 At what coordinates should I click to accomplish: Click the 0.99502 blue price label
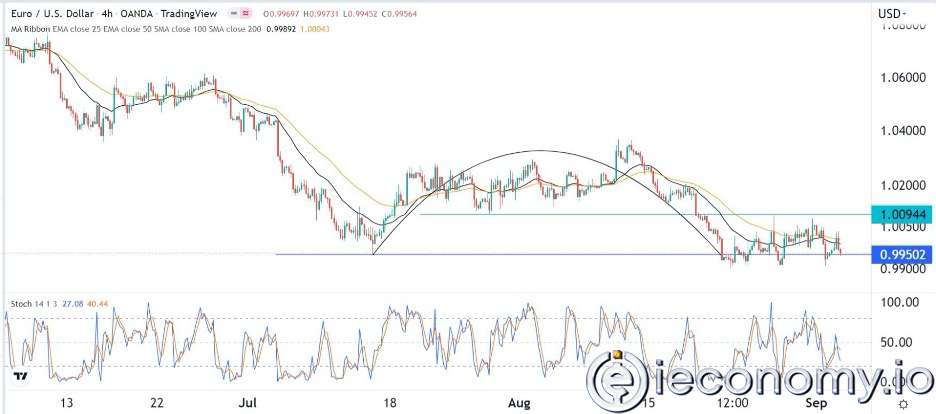(x=901, y=255)
